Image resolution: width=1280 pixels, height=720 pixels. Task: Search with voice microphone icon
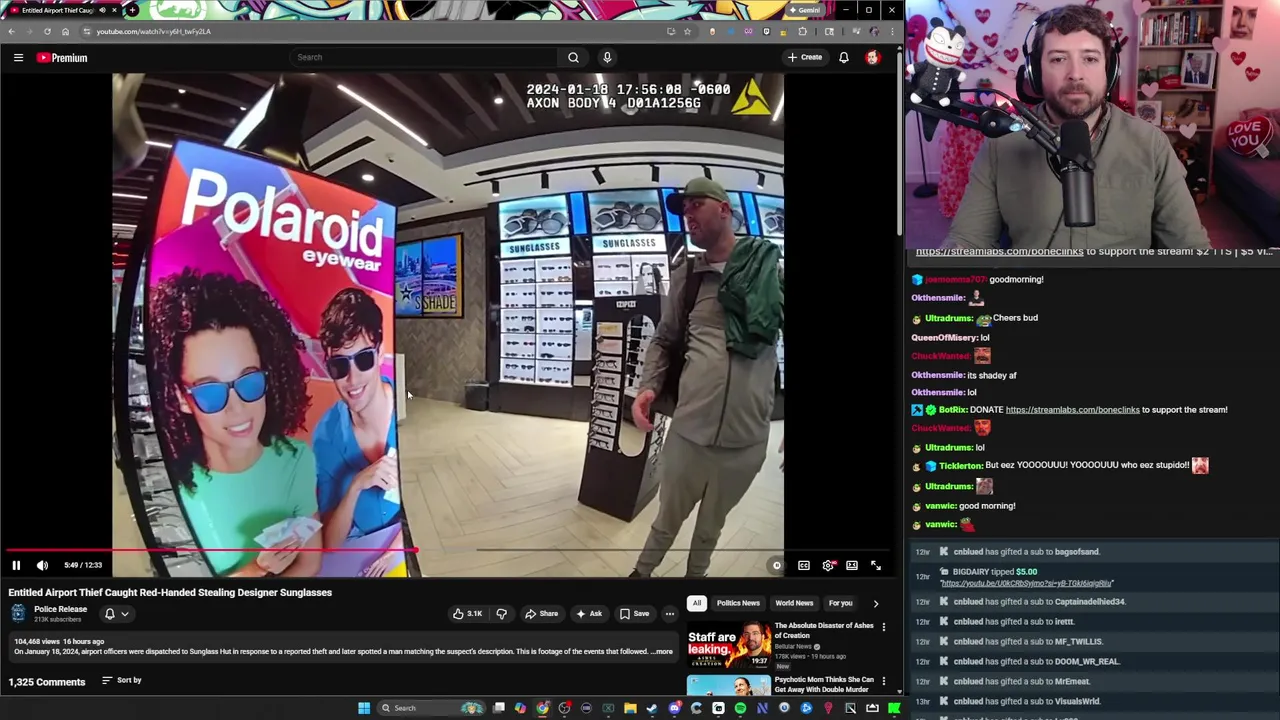coord(607,57)
